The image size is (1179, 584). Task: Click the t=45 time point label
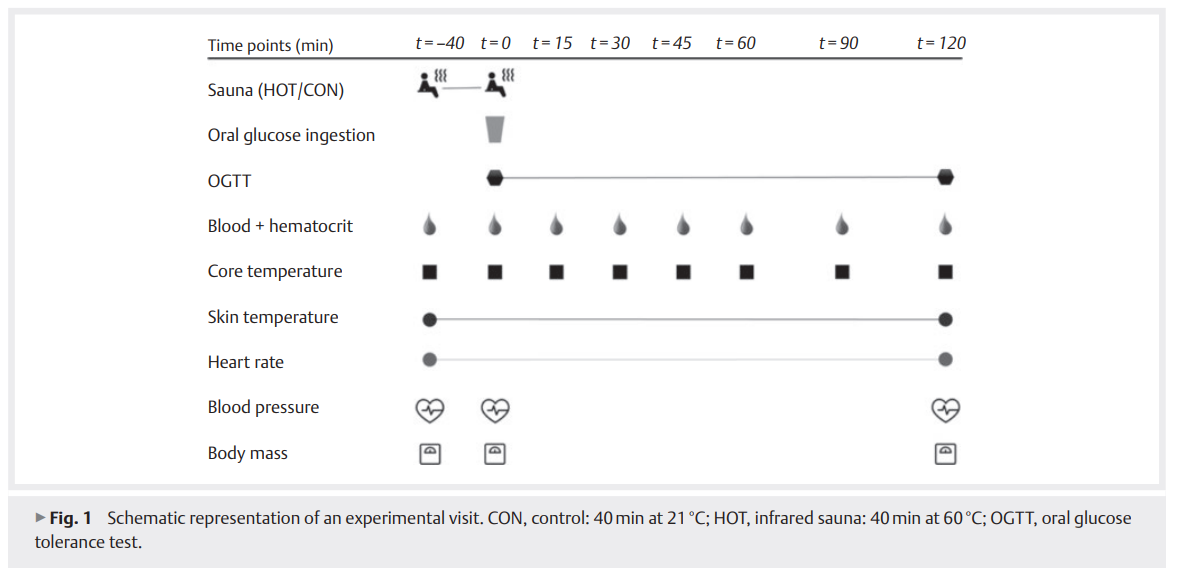click(671, 44)
